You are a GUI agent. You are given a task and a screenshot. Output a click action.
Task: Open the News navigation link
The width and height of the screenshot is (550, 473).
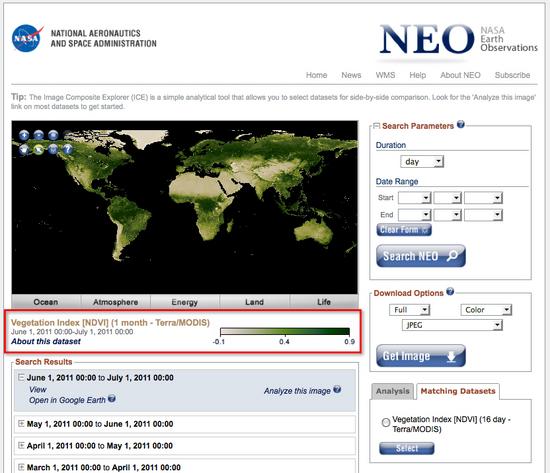[x=351, y=75]
